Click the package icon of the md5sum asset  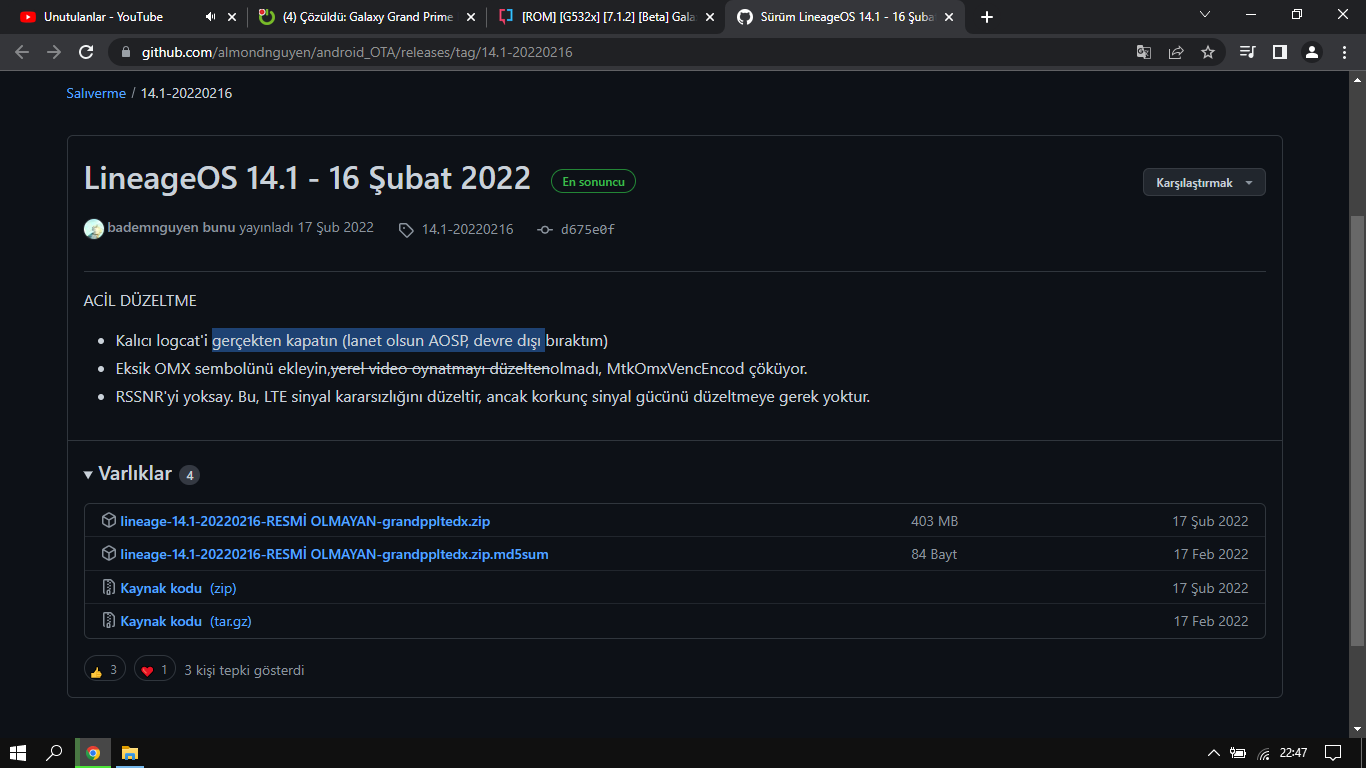109,553
